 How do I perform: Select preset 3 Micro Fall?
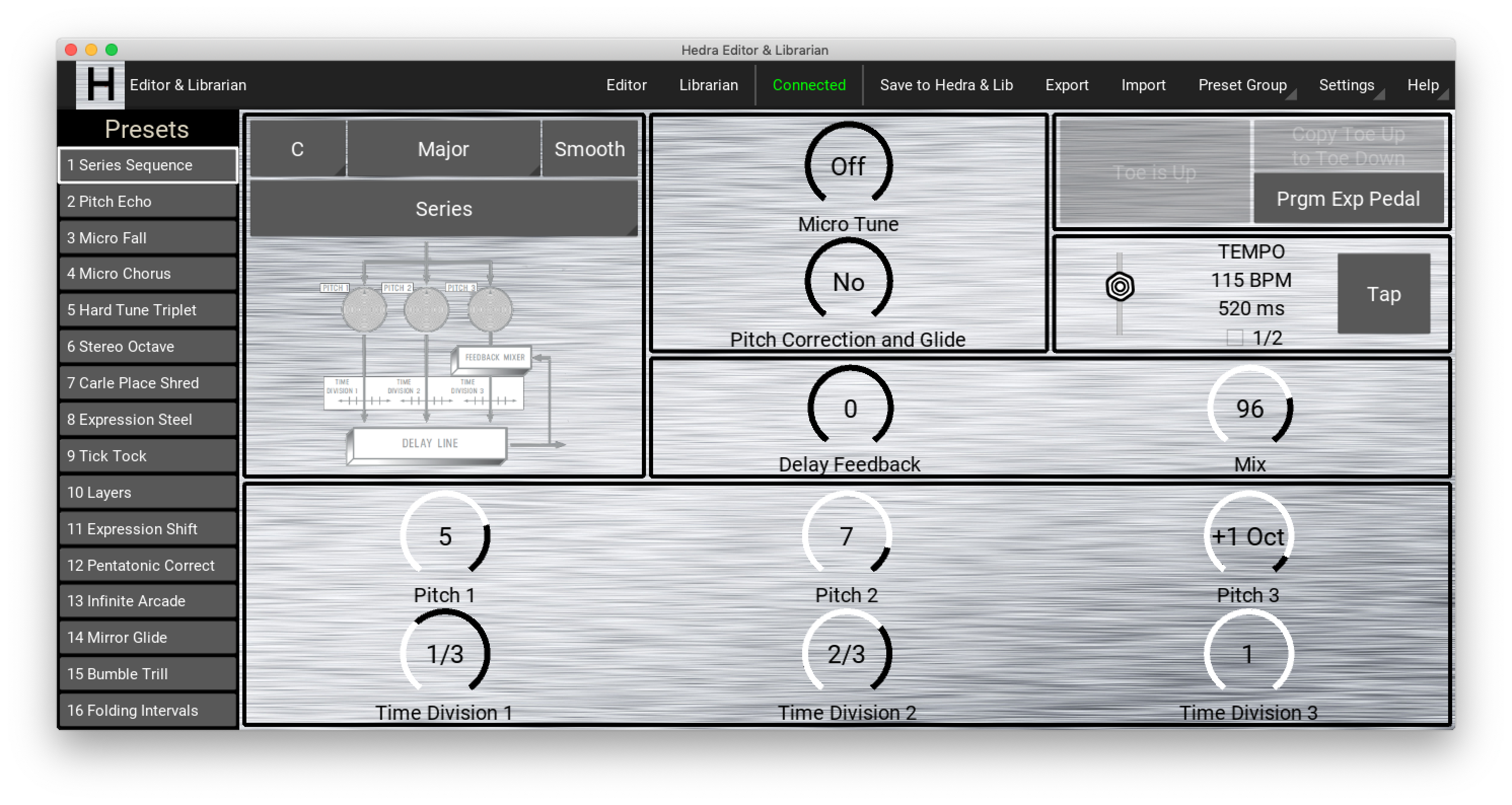(x=148, y=238)
